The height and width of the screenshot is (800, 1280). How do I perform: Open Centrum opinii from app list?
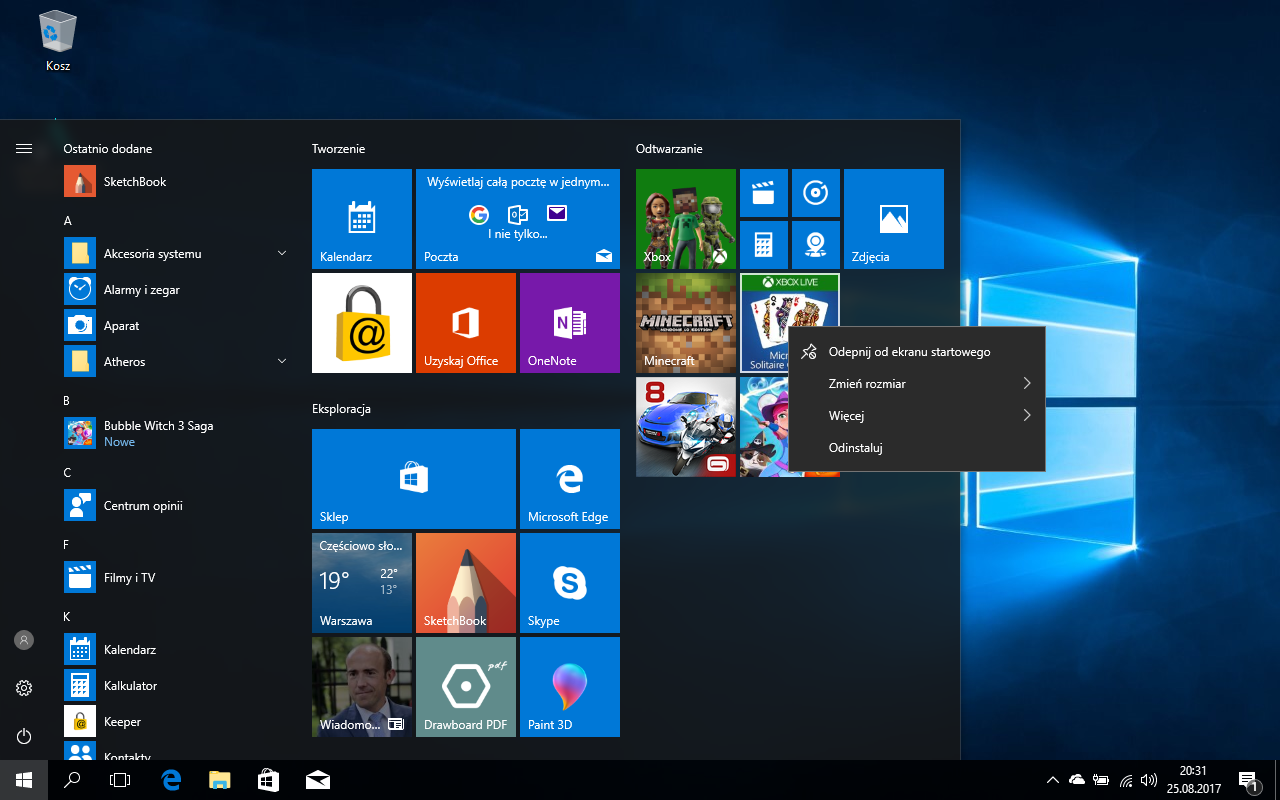coord(142,506)
